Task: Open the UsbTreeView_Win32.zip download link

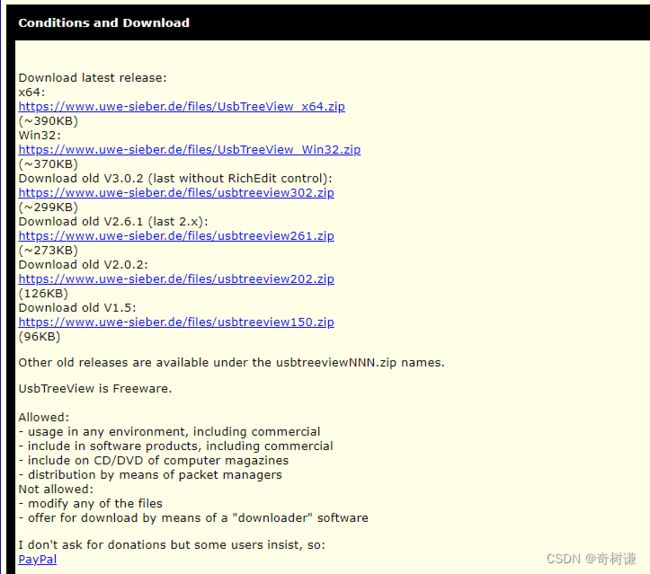Action: 189,150
